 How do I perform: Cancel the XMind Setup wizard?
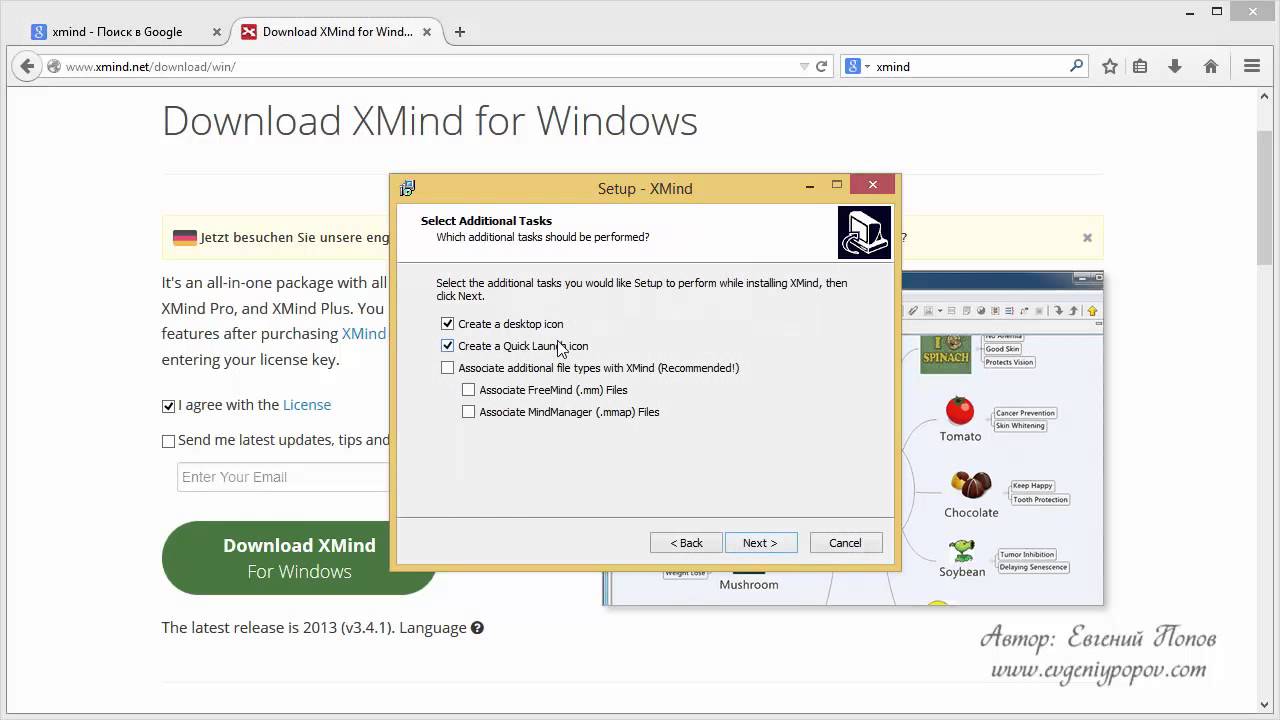[846, 543]
